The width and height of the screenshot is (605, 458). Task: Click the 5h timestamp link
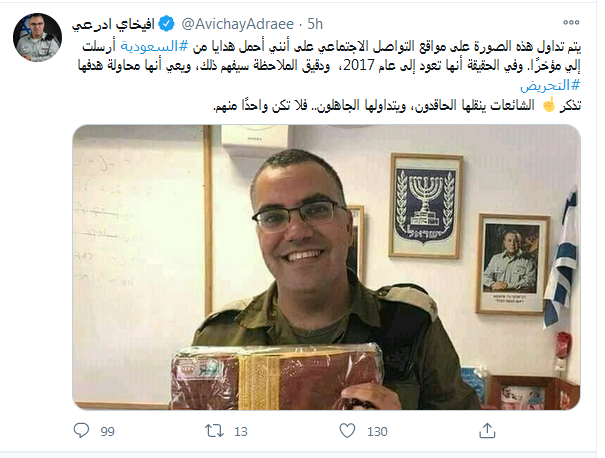[315, 24]
